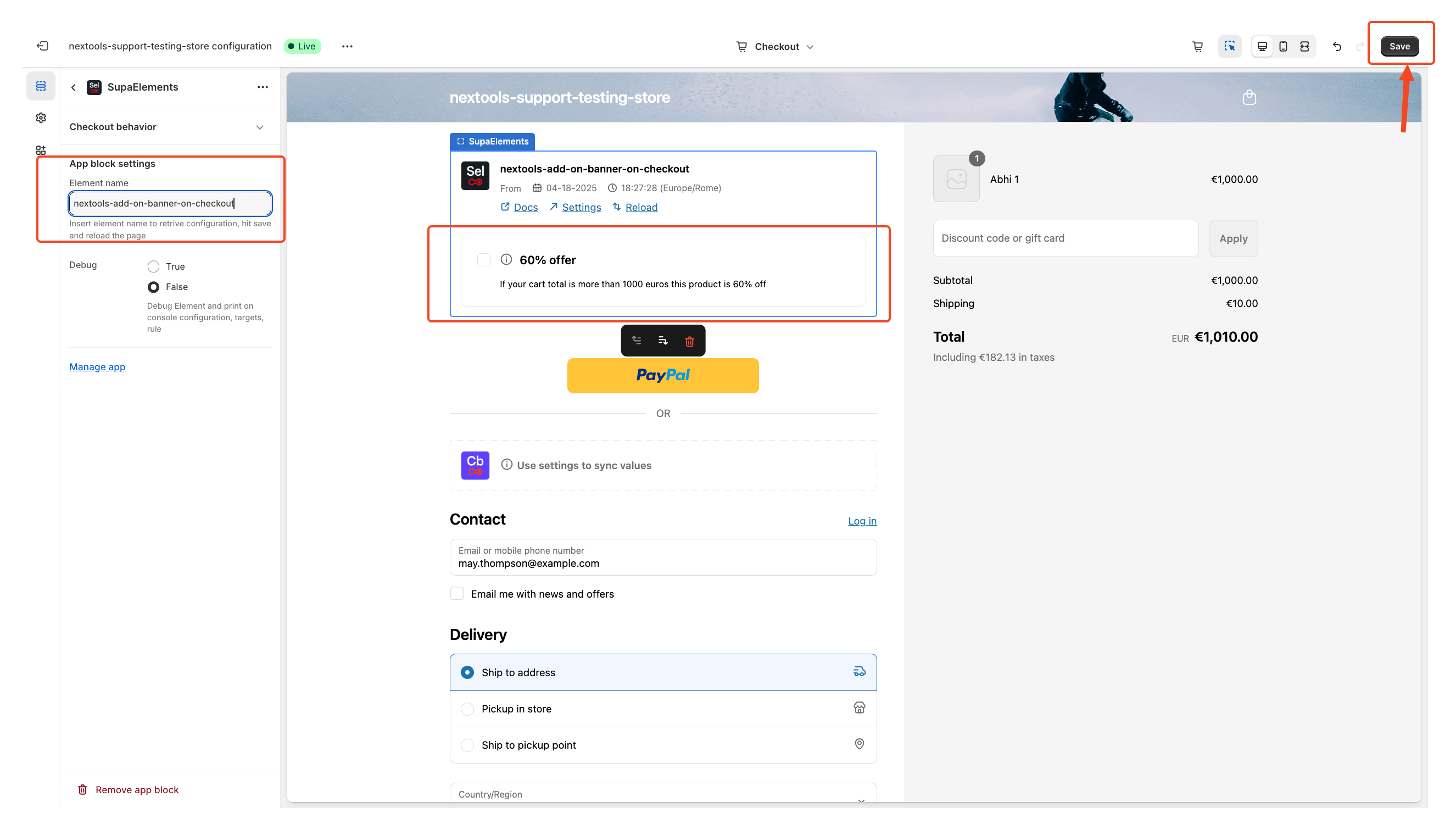
Task: Select Ship to address delivery option
Action: click(x=663, y=672)
